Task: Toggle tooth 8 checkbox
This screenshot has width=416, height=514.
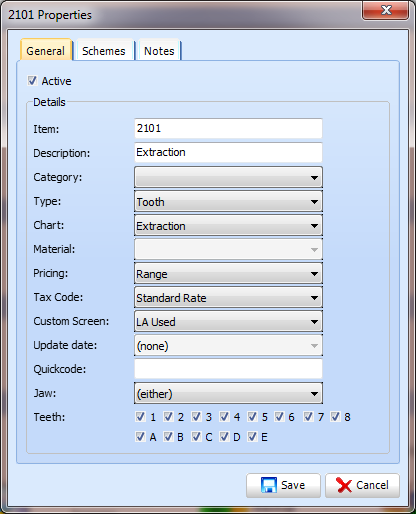Action: point(335,416)
